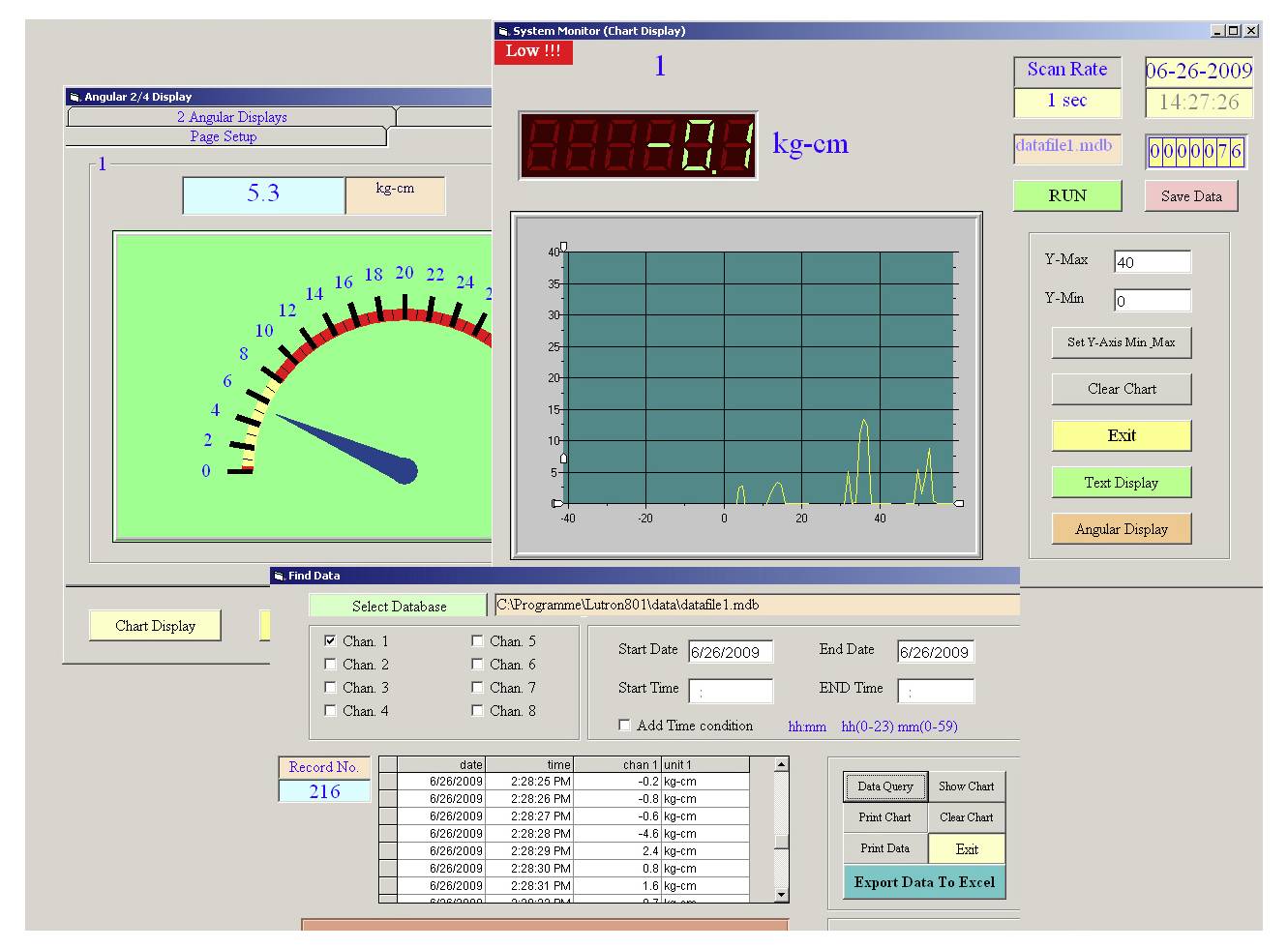Click the Select Database button
This screenshot has height=949, width=1288.
[399, 606]
